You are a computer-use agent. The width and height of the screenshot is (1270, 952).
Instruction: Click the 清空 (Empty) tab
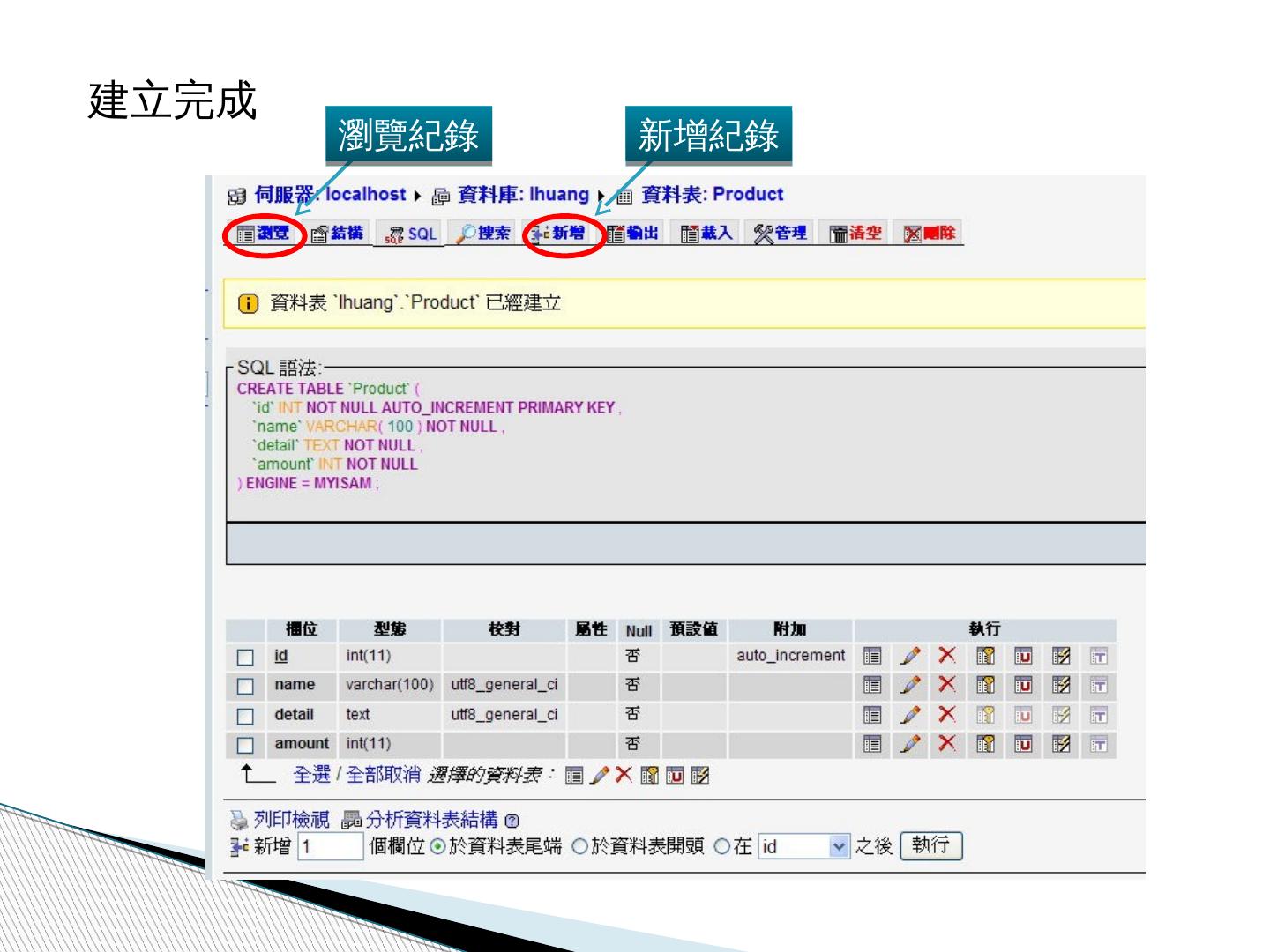[855, 234]
